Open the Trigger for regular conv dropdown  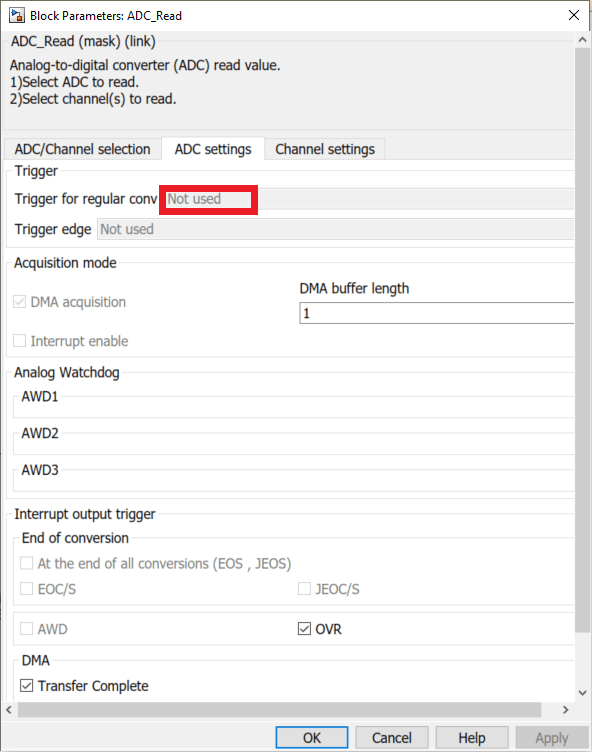(x=368, y=199)
